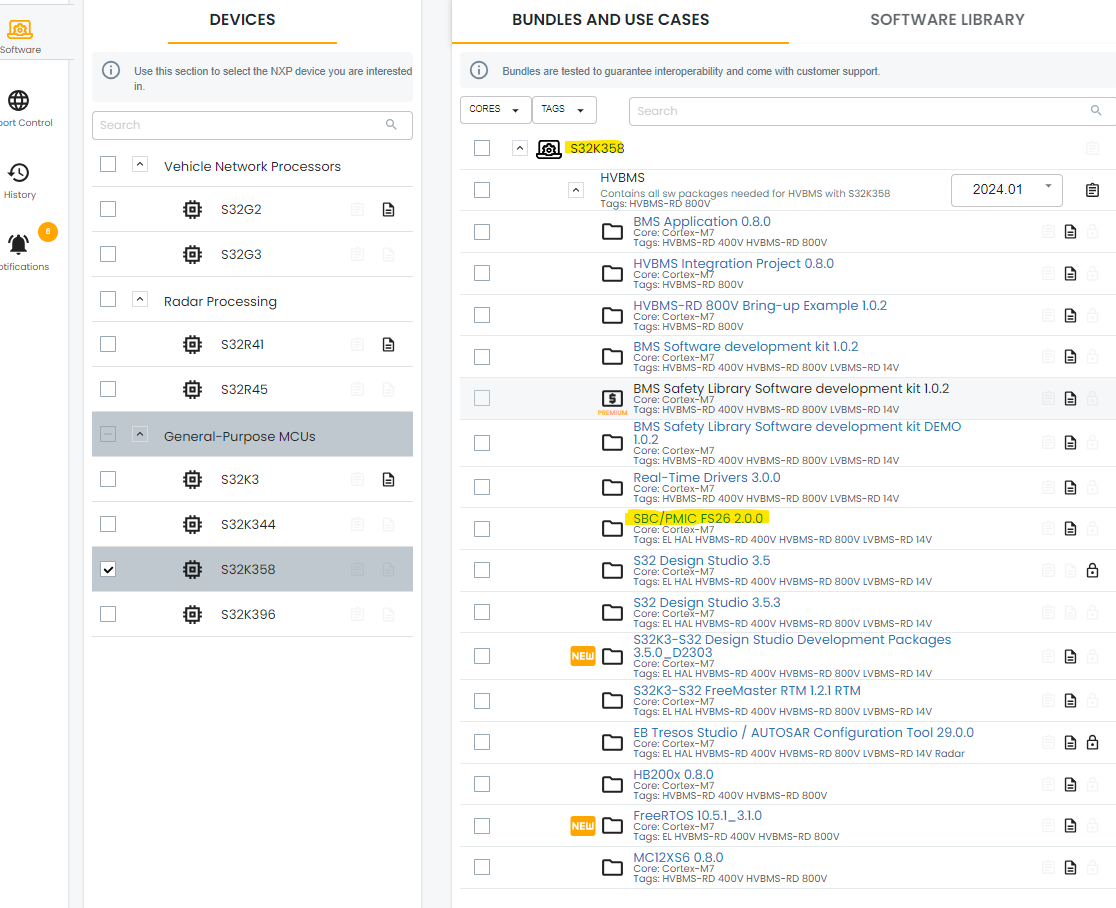Click clipboard icon beside HVBMS version
Image resolution: width=1116 pixels, height=908 pixels.
tap(1092, 190)
